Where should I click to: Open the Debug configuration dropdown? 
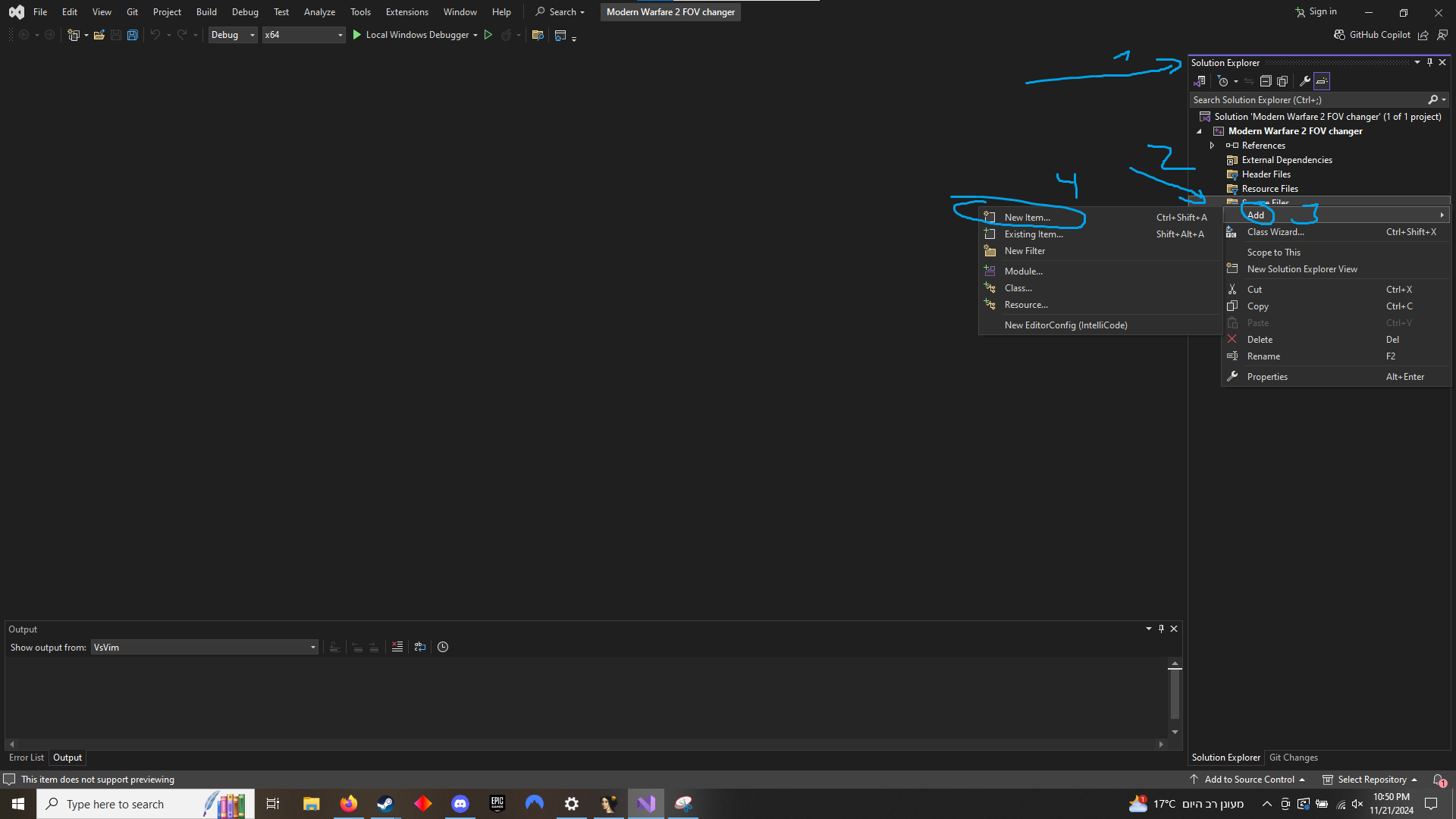click(233, 35)
